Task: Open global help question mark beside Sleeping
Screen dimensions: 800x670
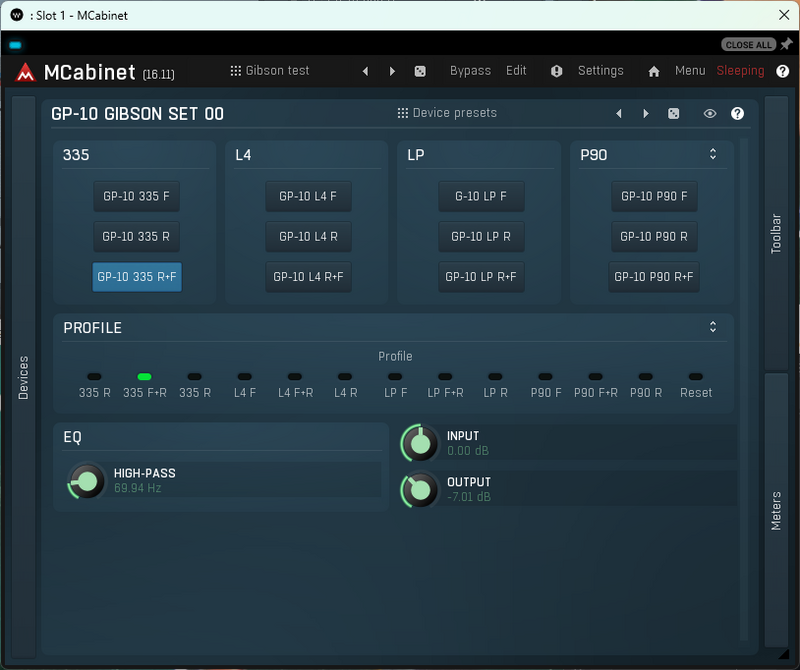Action: (782, 71)
